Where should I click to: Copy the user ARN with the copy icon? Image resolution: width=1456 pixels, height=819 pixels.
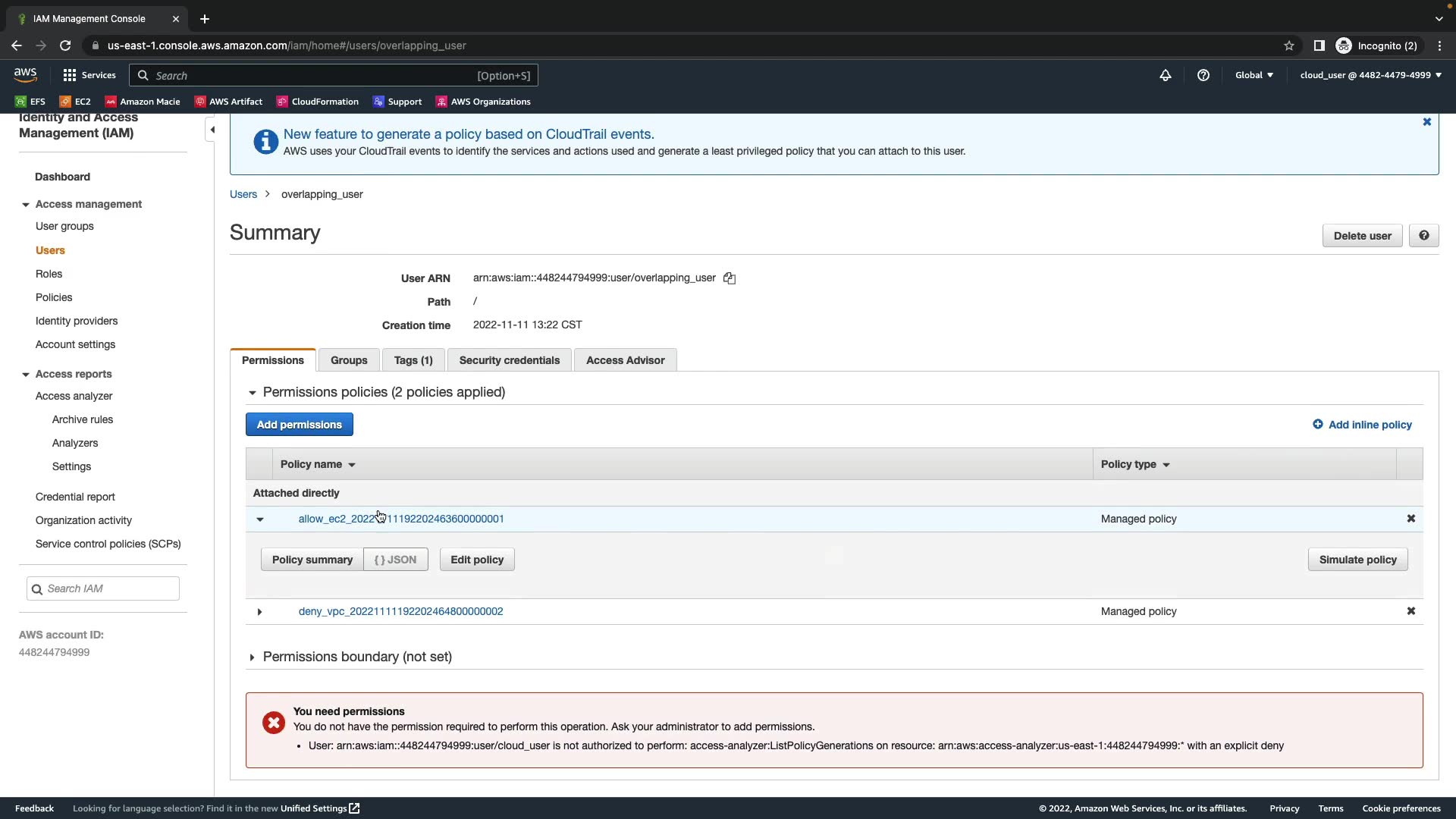[x=730, y=278]
